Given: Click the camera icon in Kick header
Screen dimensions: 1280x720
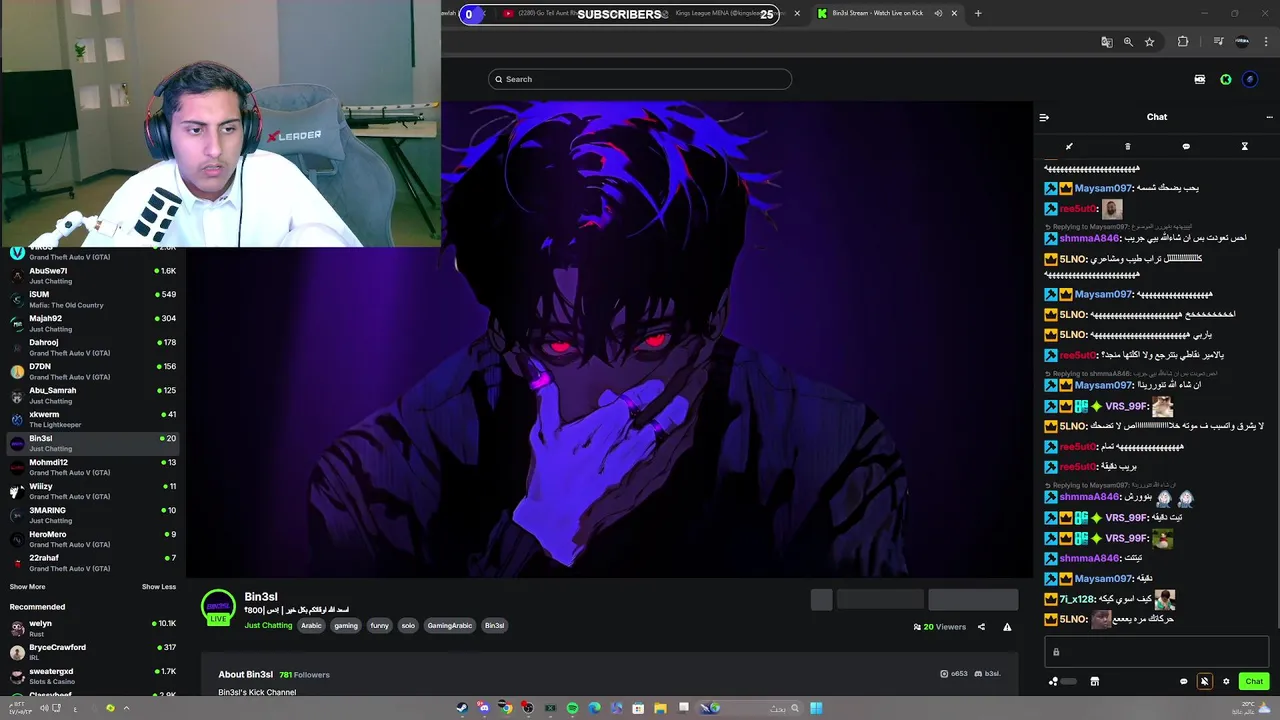Looking at the screenshot, I should coord(1200,80).
